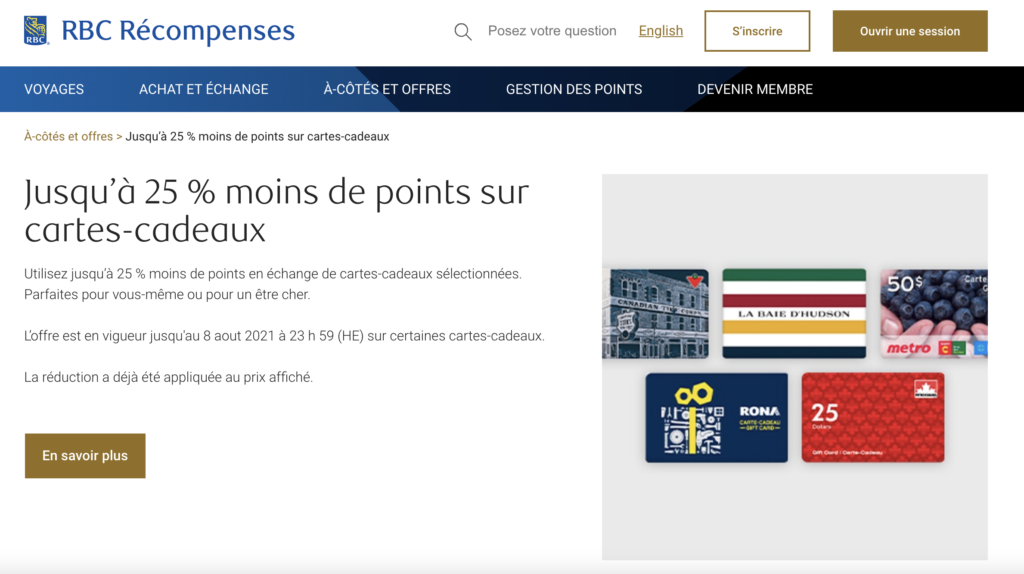Open the RBC Récompenses home title
The height and width of the screenshot is (574, 1024).
(178, 31)
